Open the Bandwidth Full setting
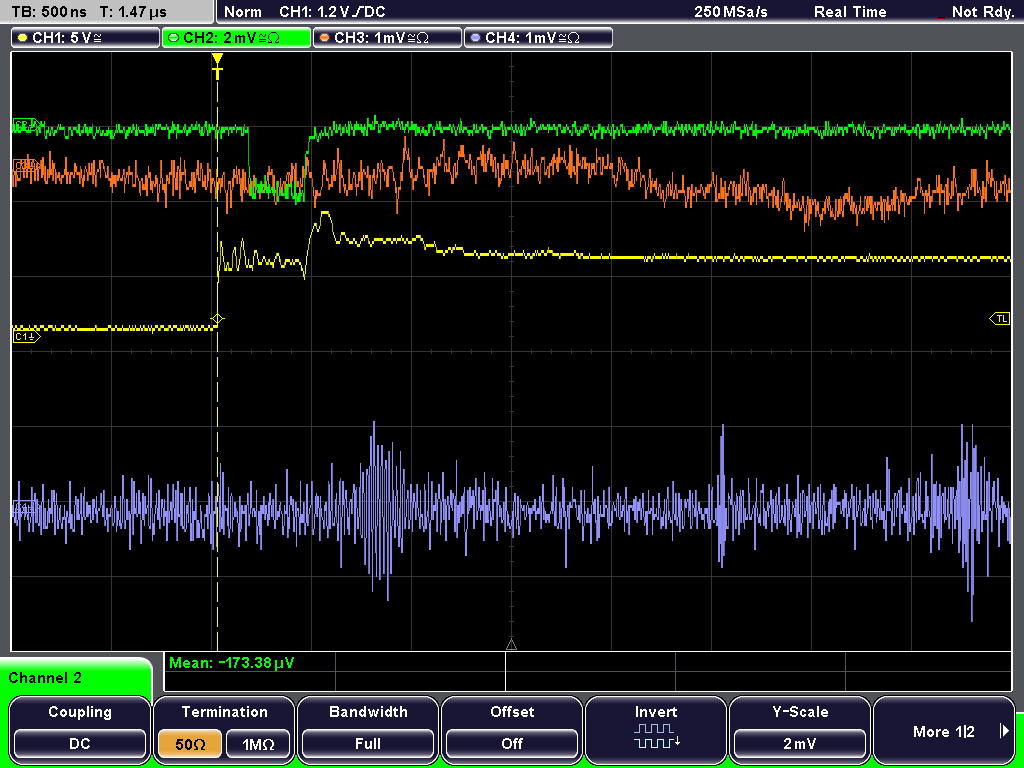This screenshot has width=1024, height=768. pos(368,728)
